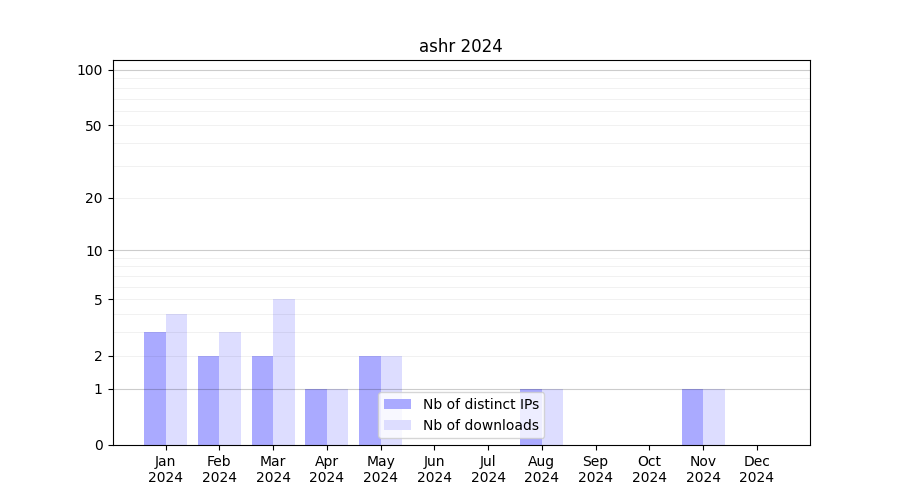Select the 'Sep 2024' x-axis label
The image size is (900, 500).
(x=595, y=469)
